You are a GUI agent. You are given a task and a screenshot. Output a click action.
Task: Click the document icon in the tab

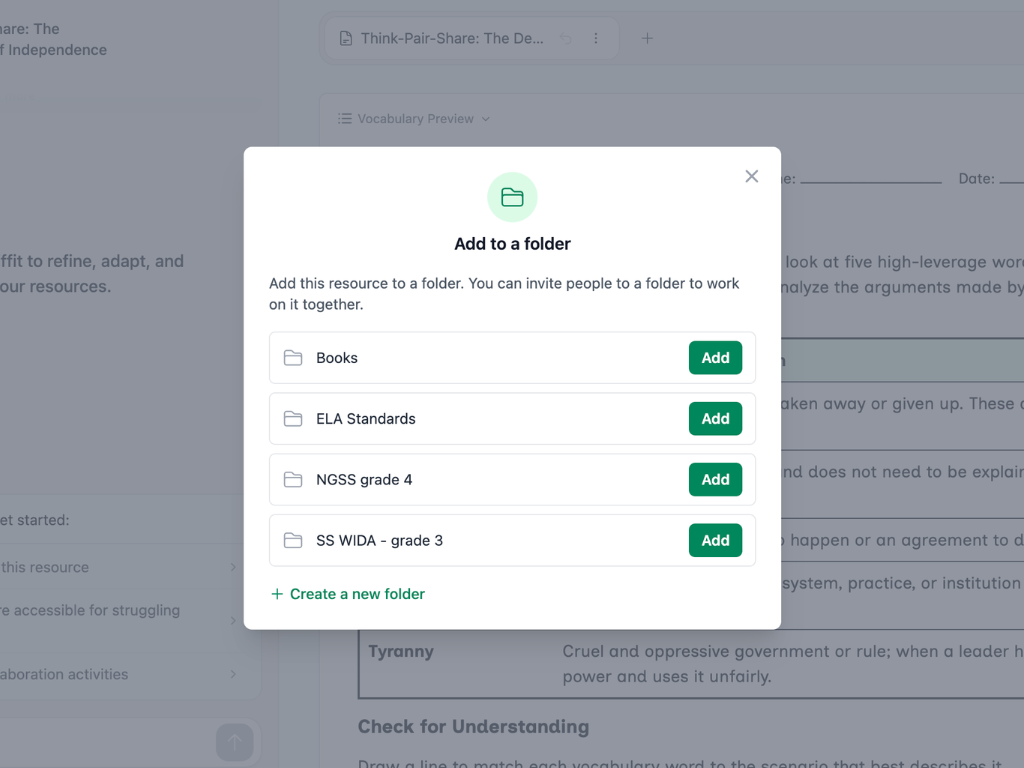click(346, 39)
